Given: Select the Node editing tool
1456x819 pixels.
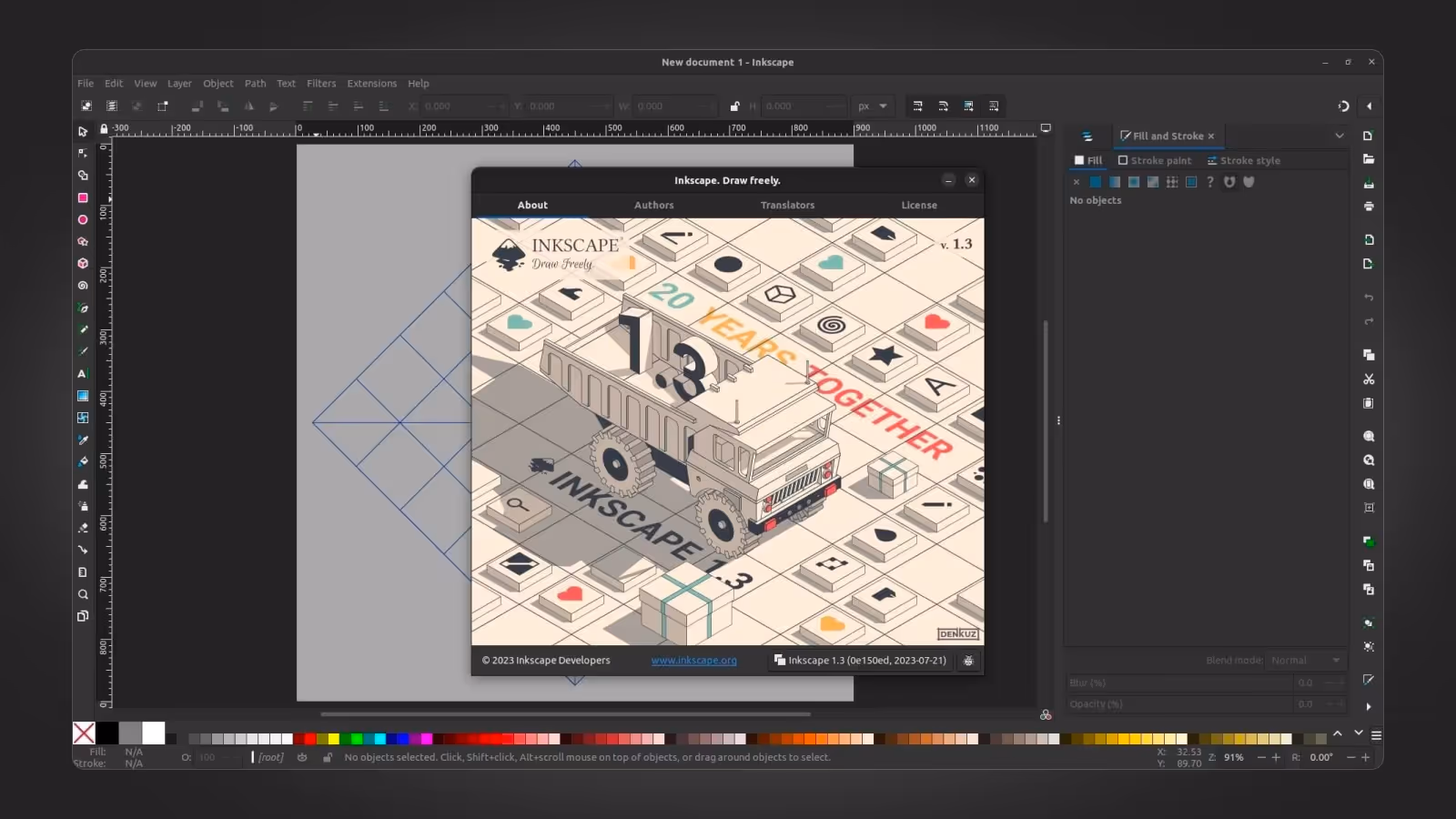Looking at the screenshot, I should click(x=83, y=154).
